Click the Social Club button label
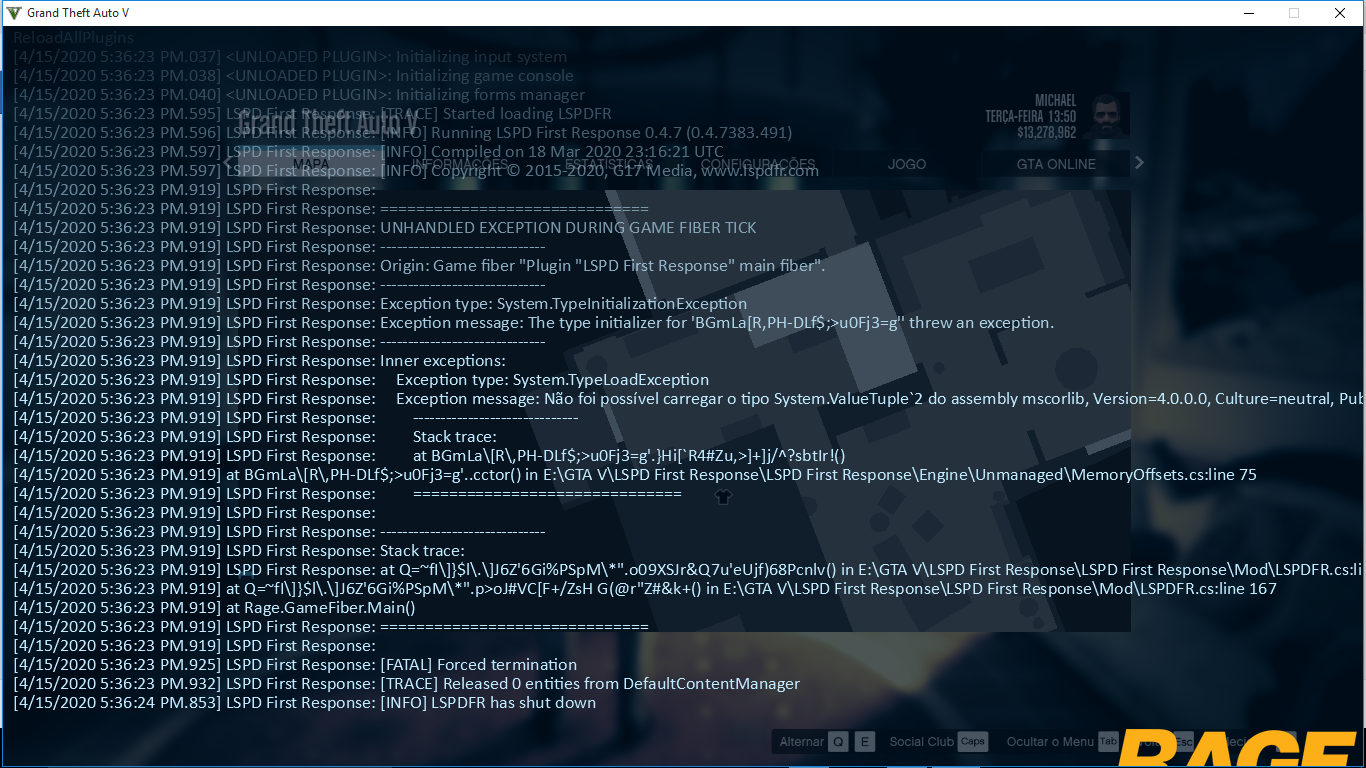The width and height of the screenshot is (1366, 768). (922, 742)
